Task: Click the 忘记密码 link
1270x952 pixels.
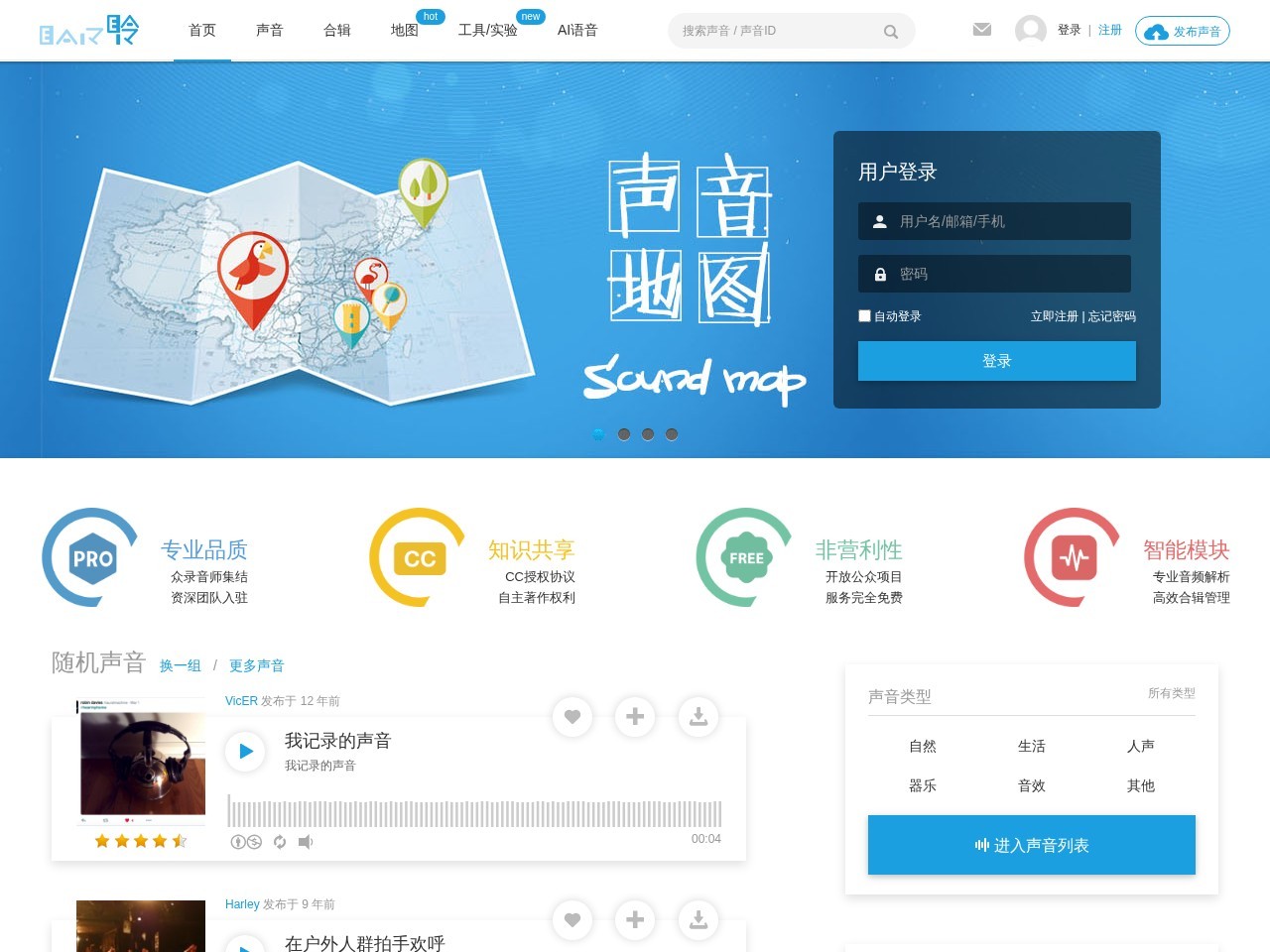Action: click(1112, 316)
